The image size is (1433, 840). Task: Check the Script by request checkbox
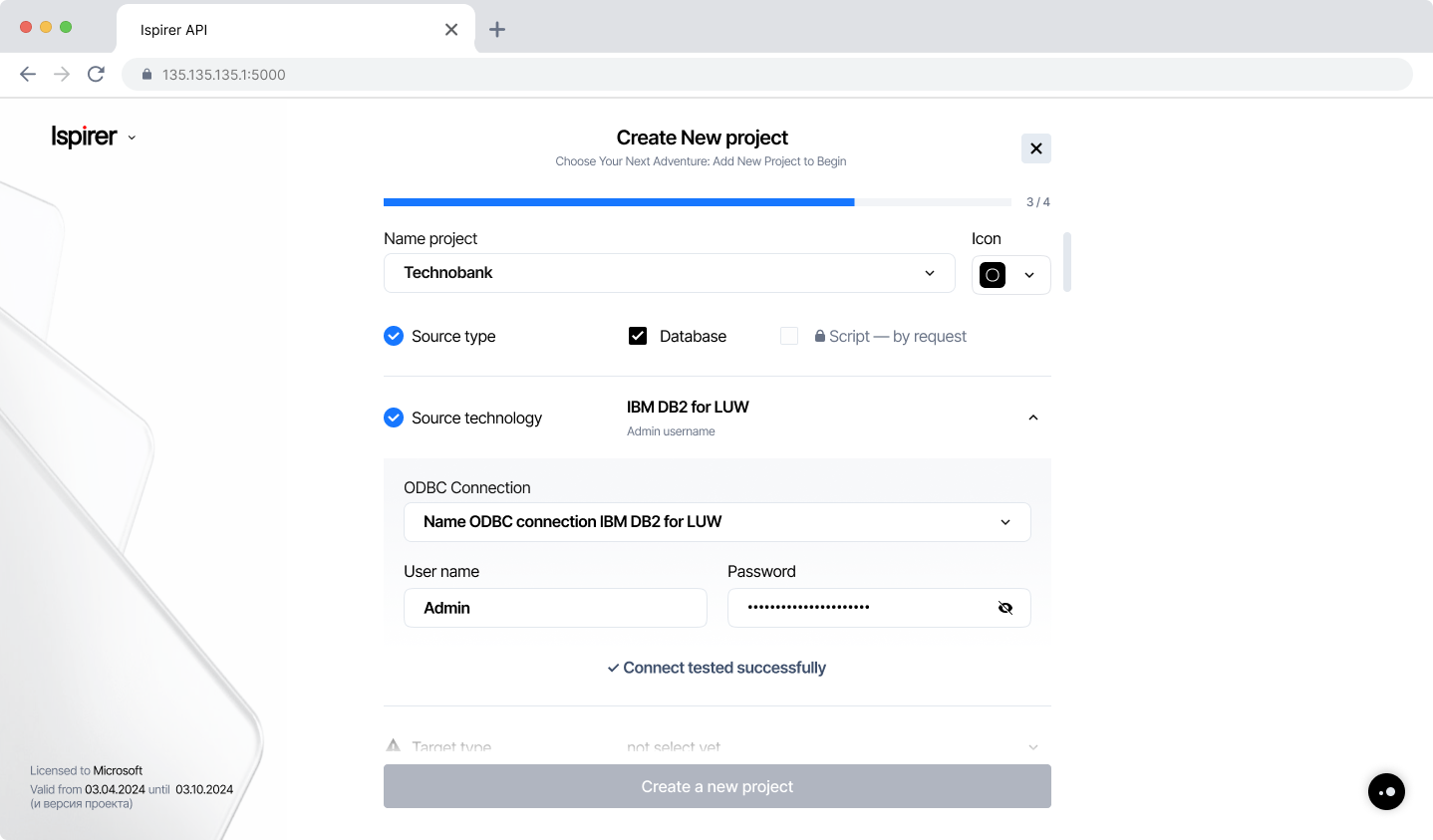(x=789, y=336)
